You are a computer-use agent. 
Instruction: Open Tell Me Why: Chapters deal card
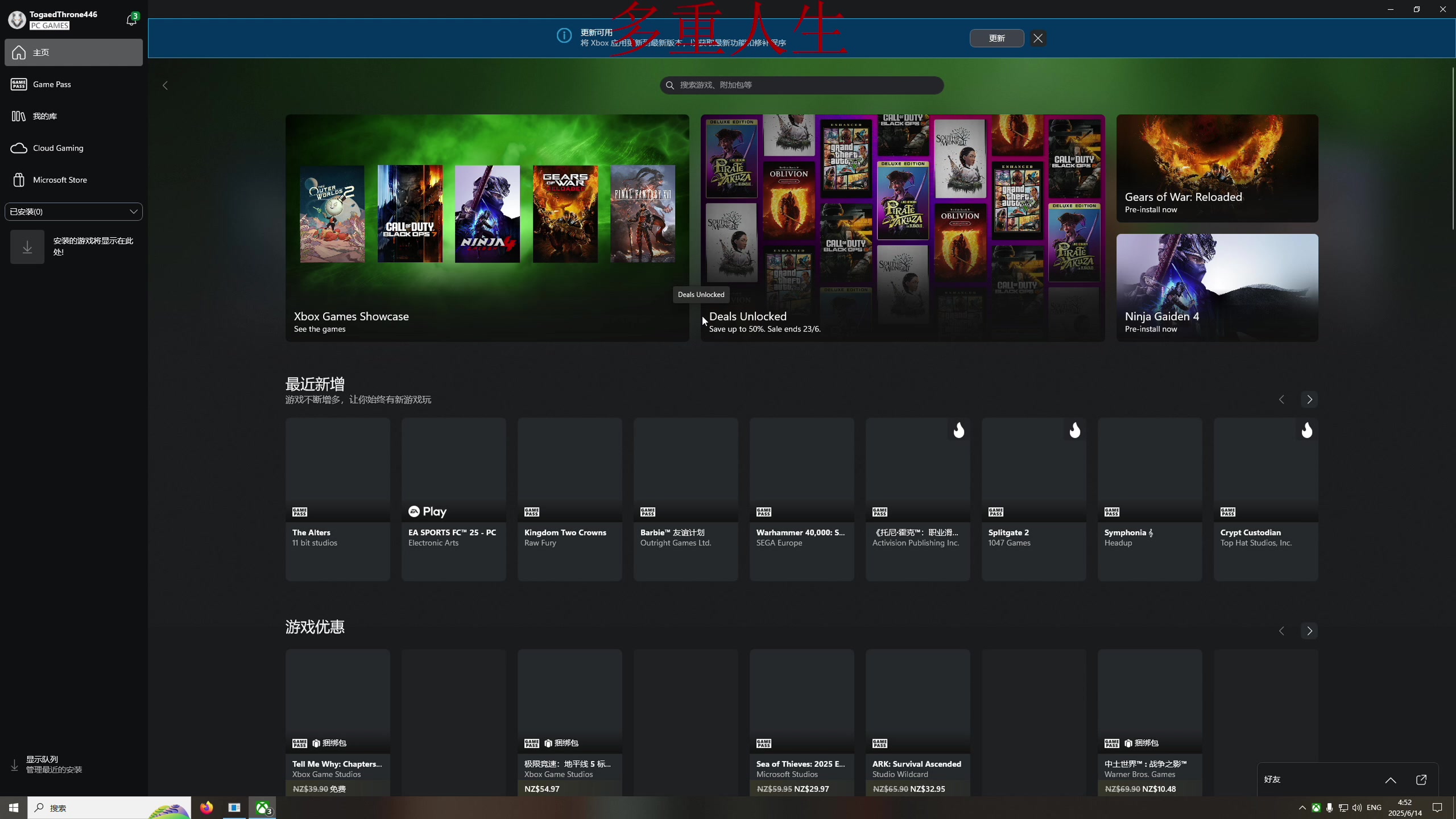pyautogui.click(x=338, y=722)
